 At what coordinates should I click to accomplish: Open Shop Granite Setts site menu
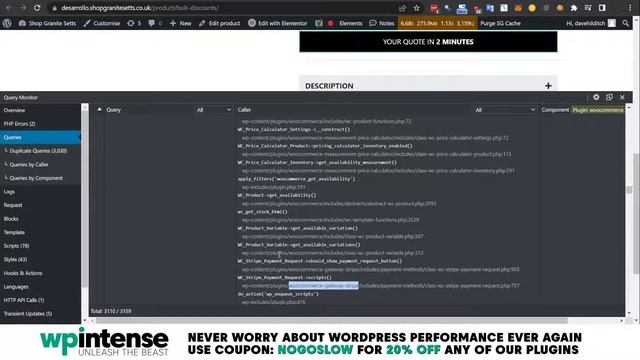click(47, 23)
